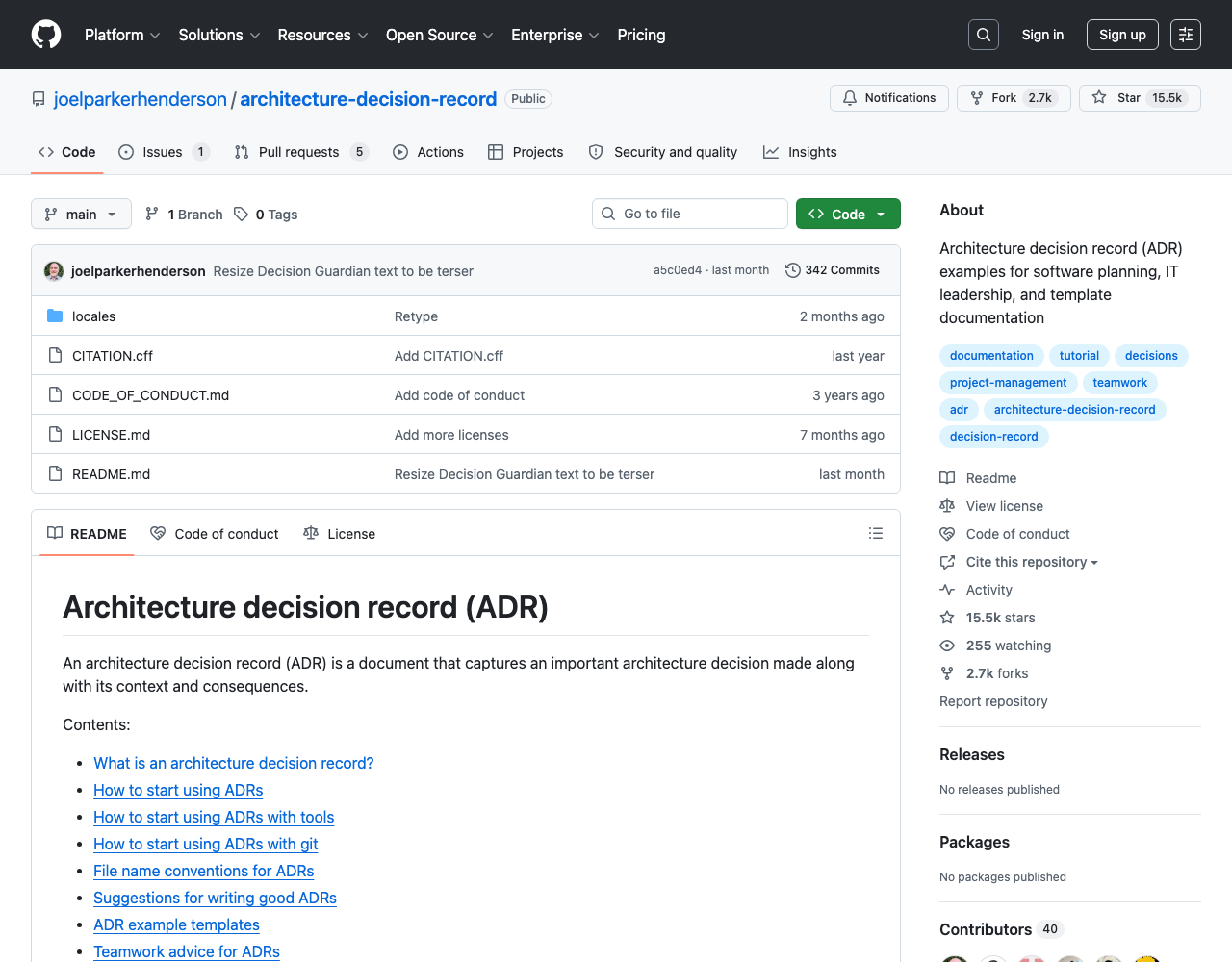Click the LICENSE.md file icon
1232x962 pixels.
pyautogui.click(x=55, y=435)
